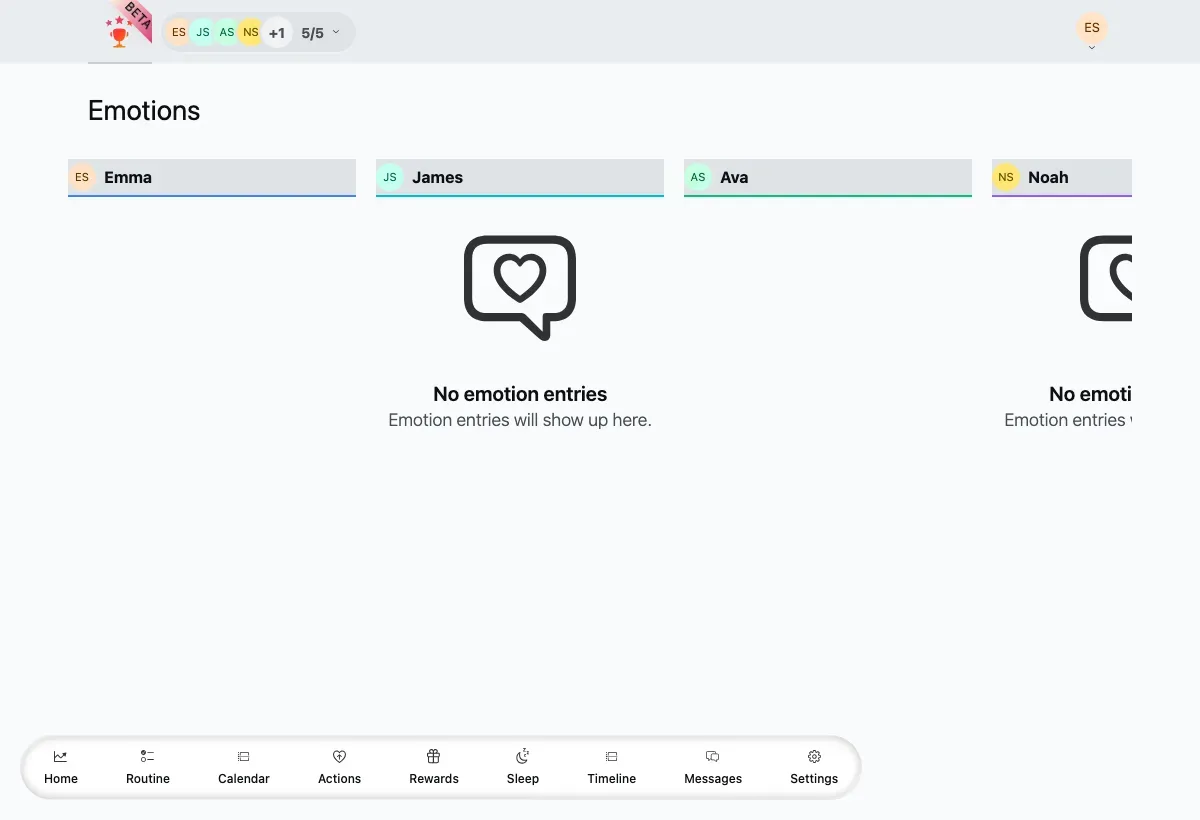Click 'Emotion entries will show up here.' text
The image size is (1200, 820).
coord(520,420)
